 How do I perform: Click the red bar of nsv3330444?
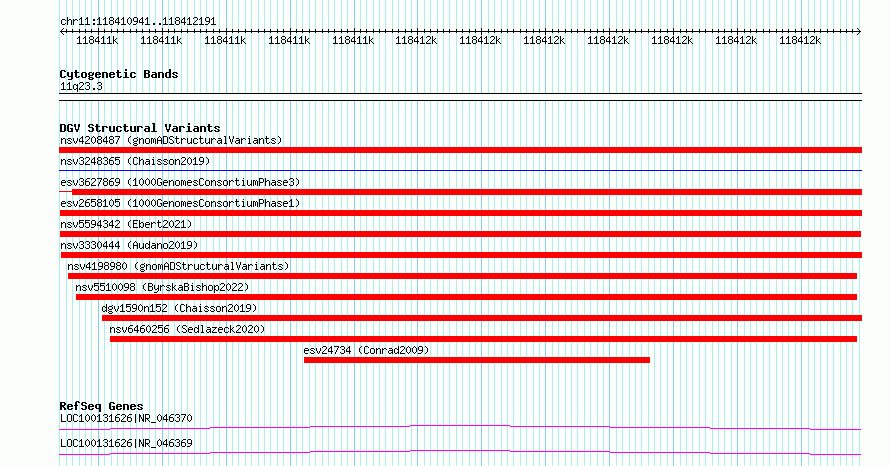(461, 255)
